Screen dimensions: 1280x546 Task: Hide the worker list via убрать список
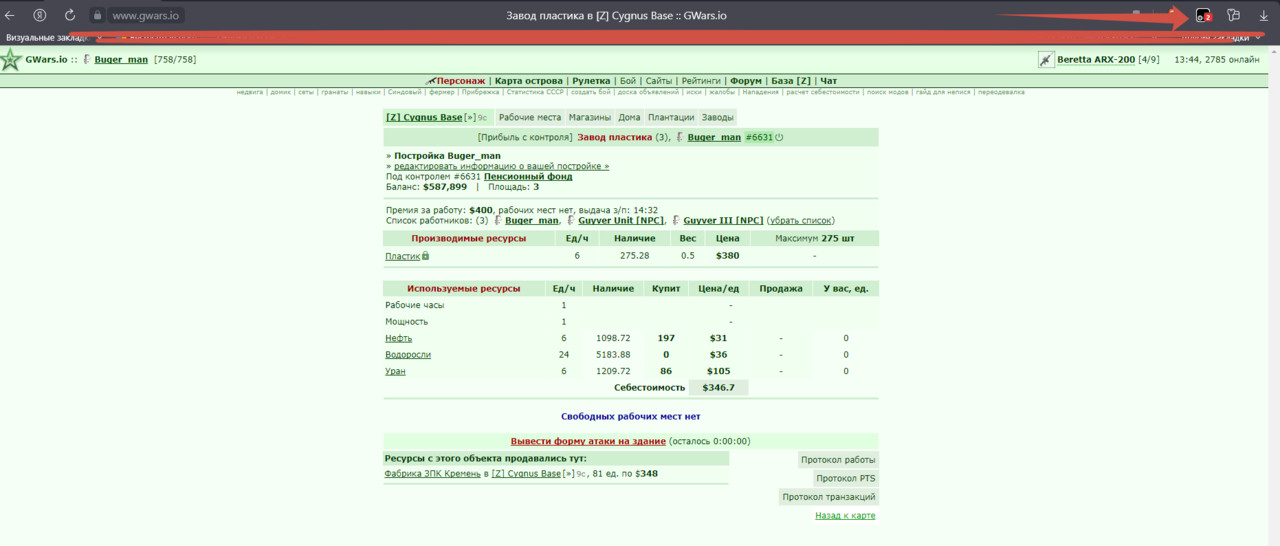tap(800, 221)
